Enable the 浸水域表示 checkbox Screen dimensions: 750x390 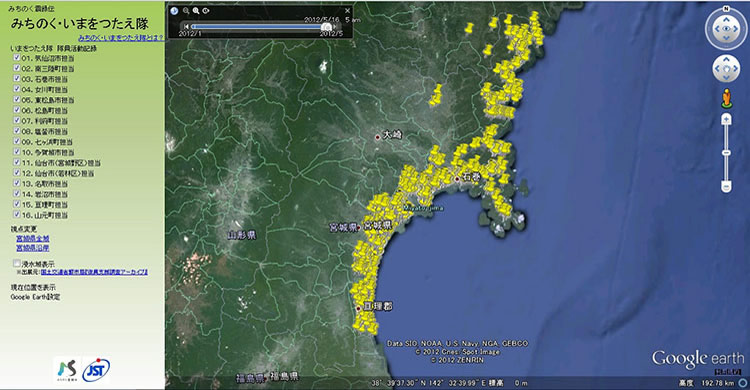click(x=17, y=263)
